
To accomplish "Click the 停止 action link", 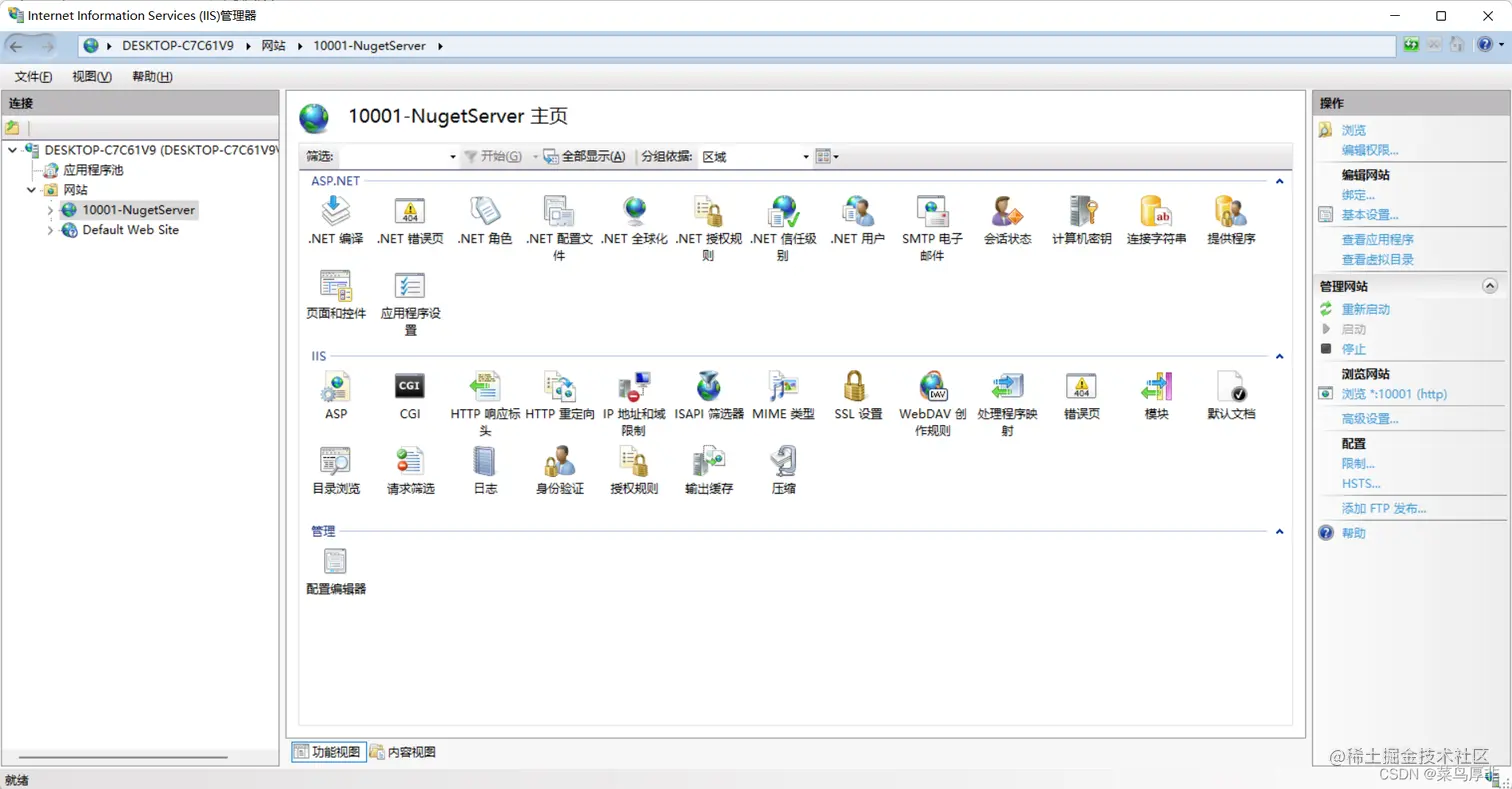I will click(x=1354, y=350).
